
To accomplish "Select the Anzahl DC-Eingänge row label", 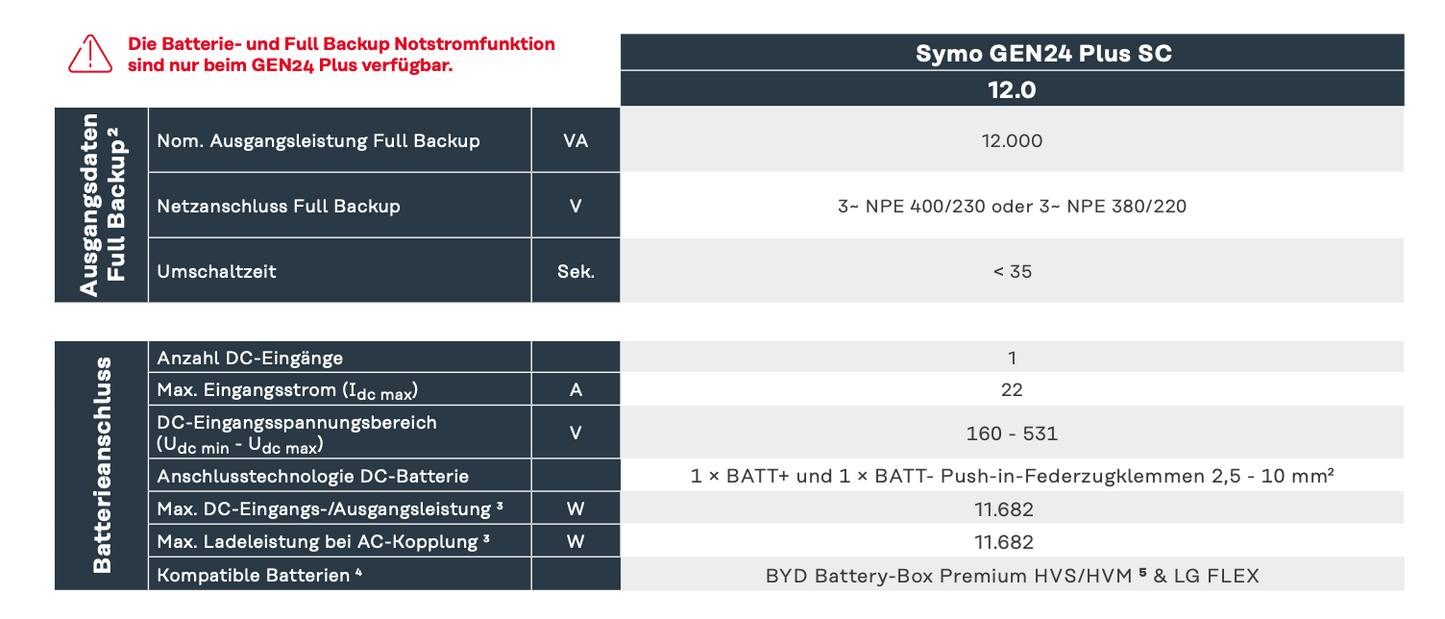I will click(x=250, y=357).
